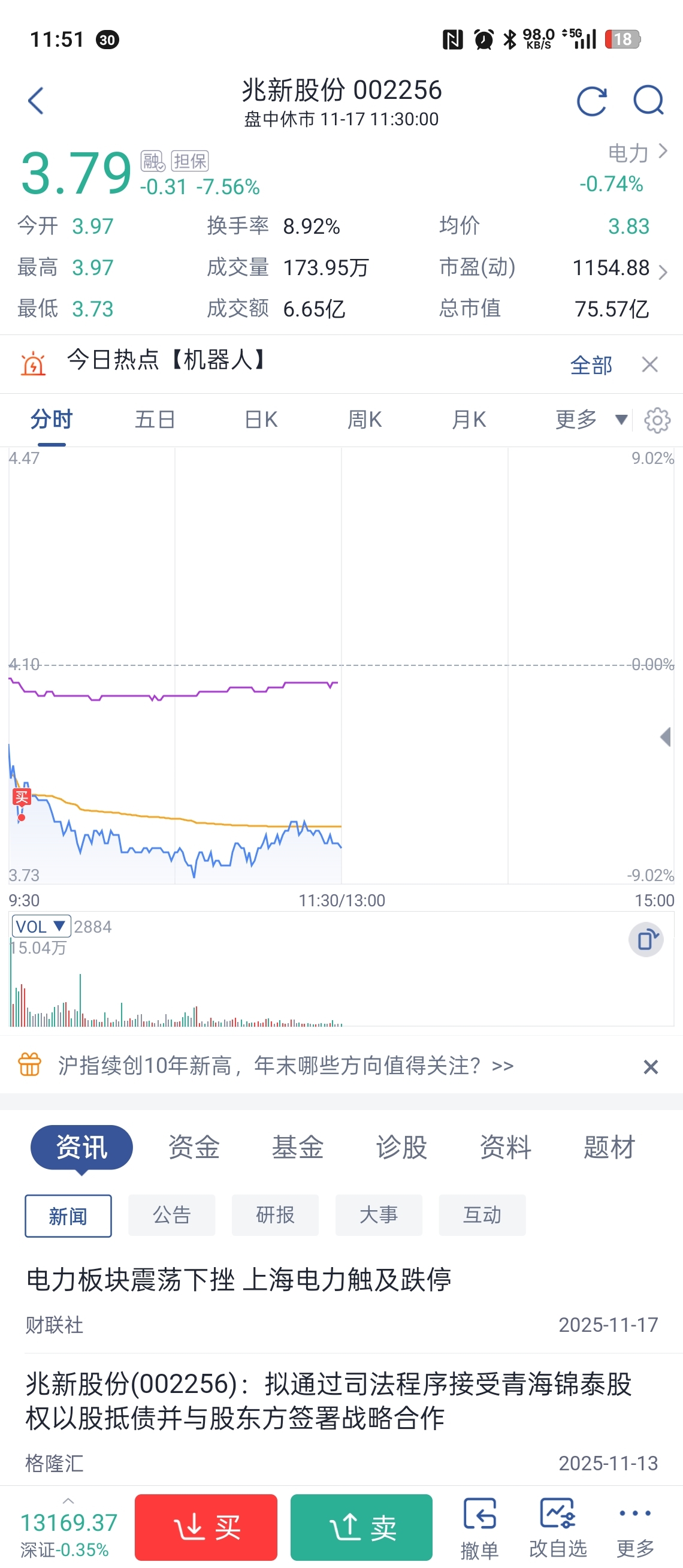Select the 研报 filter chip
The height and width of the screenshot is (1568, 683).
pyautogui.click(x=275, y=1215)
